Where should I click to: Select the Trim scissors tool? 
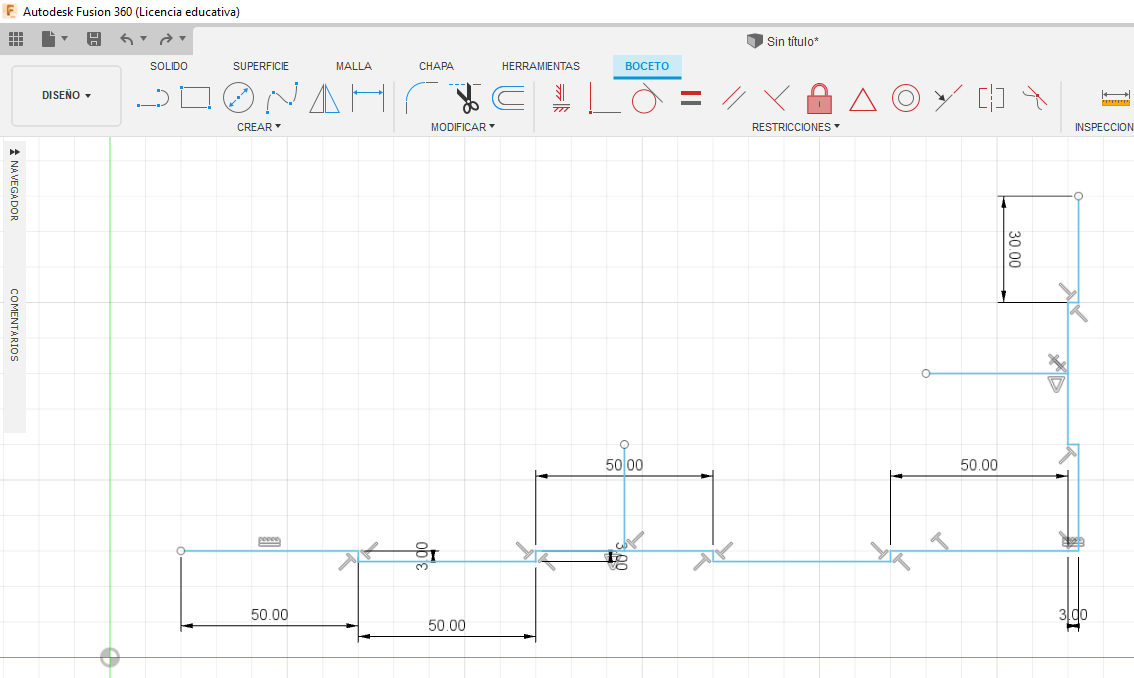465,98
